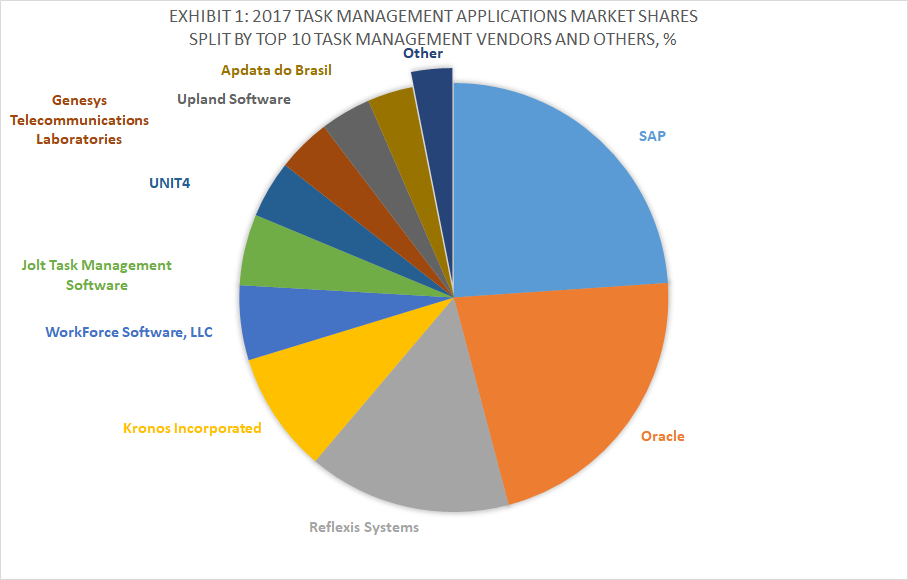Click the 'Genesys Telecommunications Laboratories' label
The height and width of the screenshot is (580, 908).
(79, 120)
